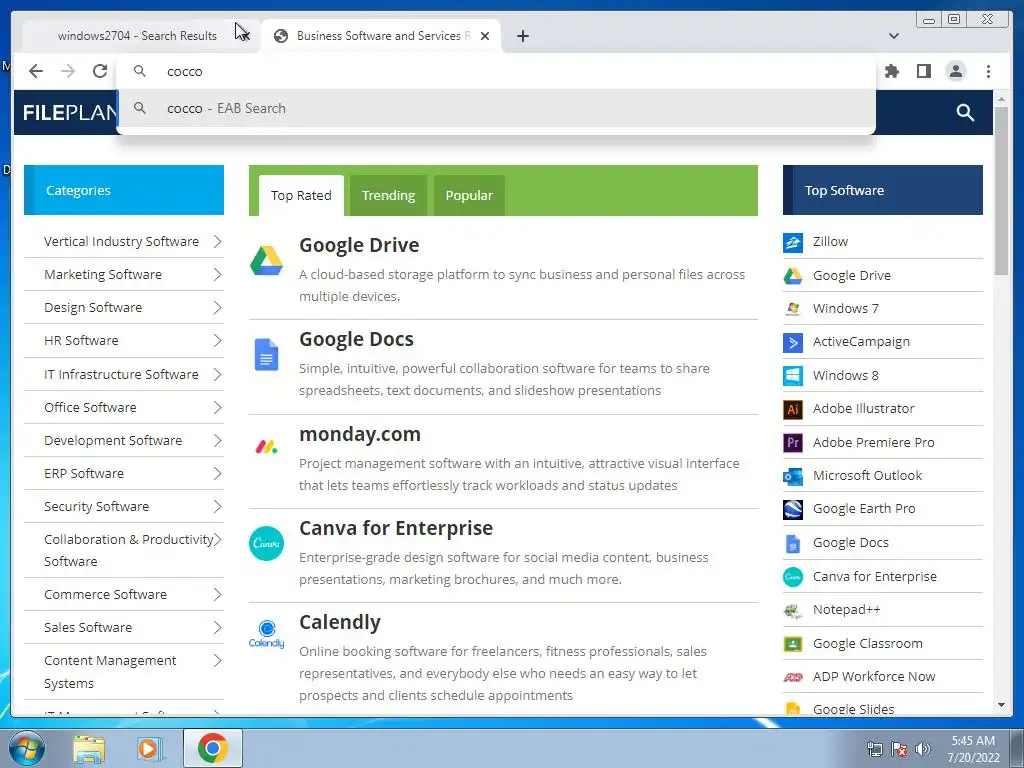Click the FILEPLANET site logo
The width and height of the screenshot is (1024, 768).
(69, 112)
